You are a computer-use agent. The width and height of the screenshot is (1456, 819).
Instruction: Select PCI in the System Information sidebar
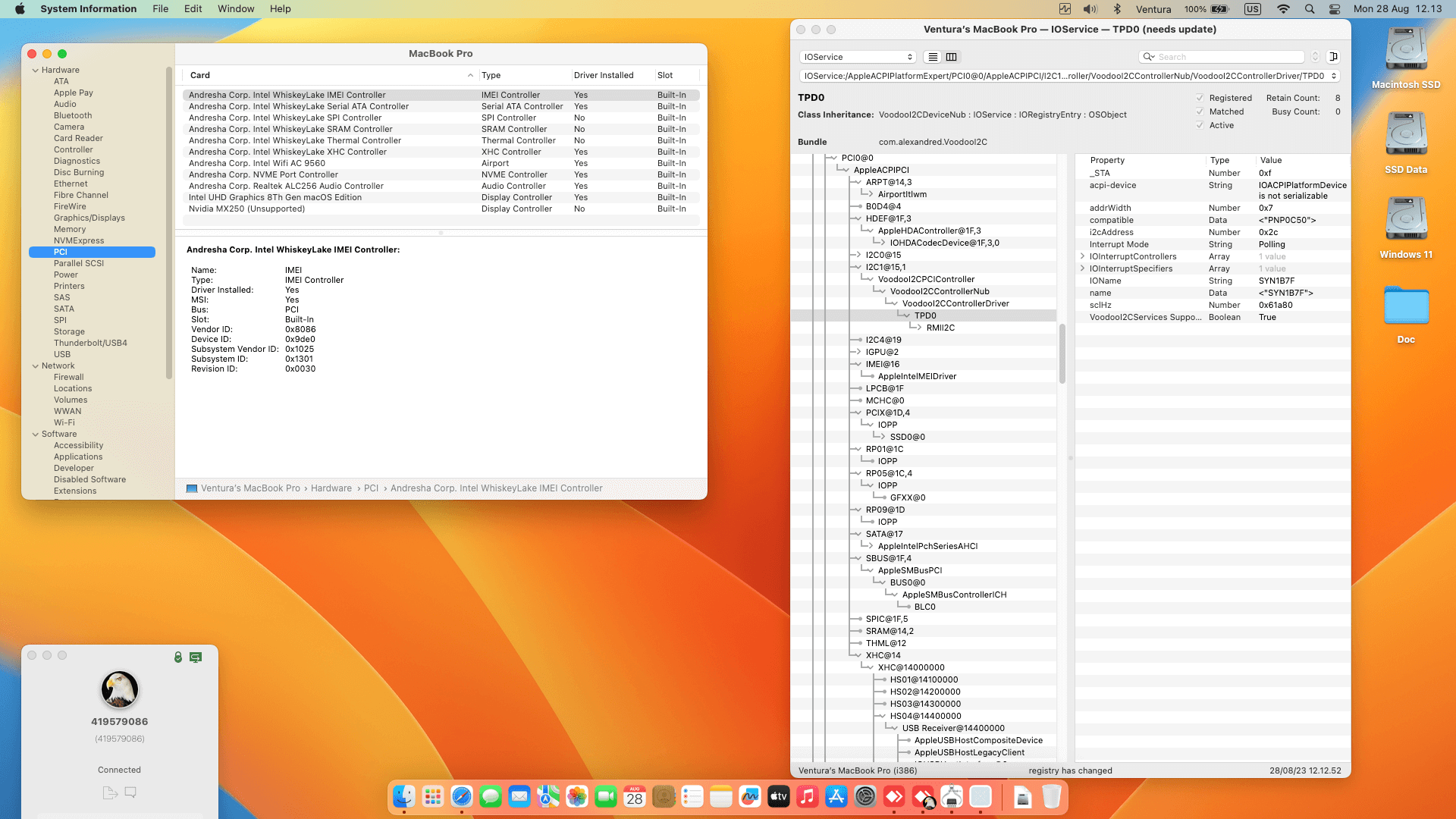59,252
